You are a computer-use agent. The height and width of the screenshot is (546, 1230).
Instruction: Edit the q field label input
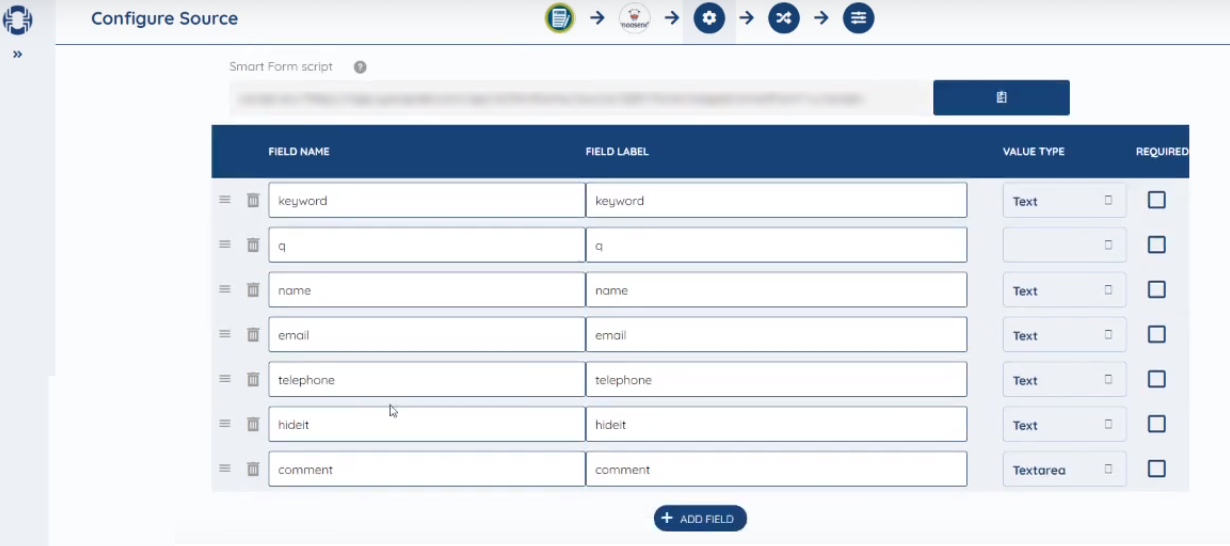(x=777, y=245)
